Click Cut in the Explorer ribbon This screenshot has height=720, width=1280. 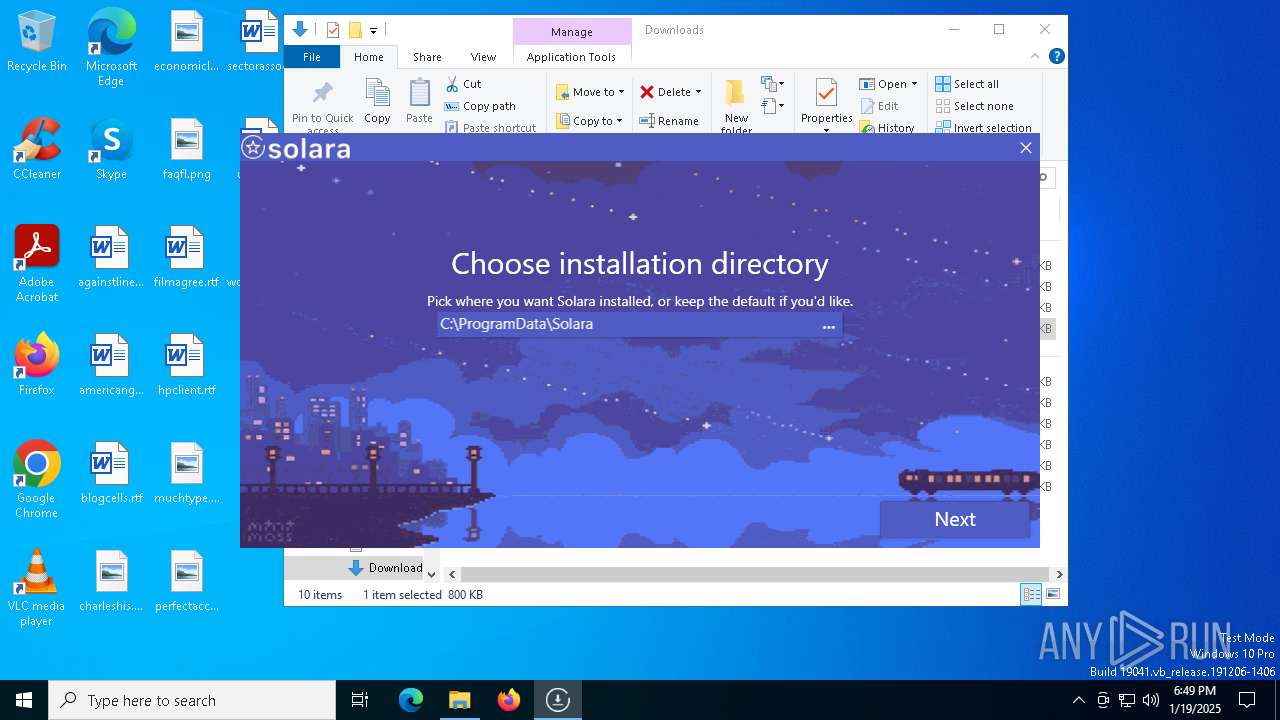463,84
